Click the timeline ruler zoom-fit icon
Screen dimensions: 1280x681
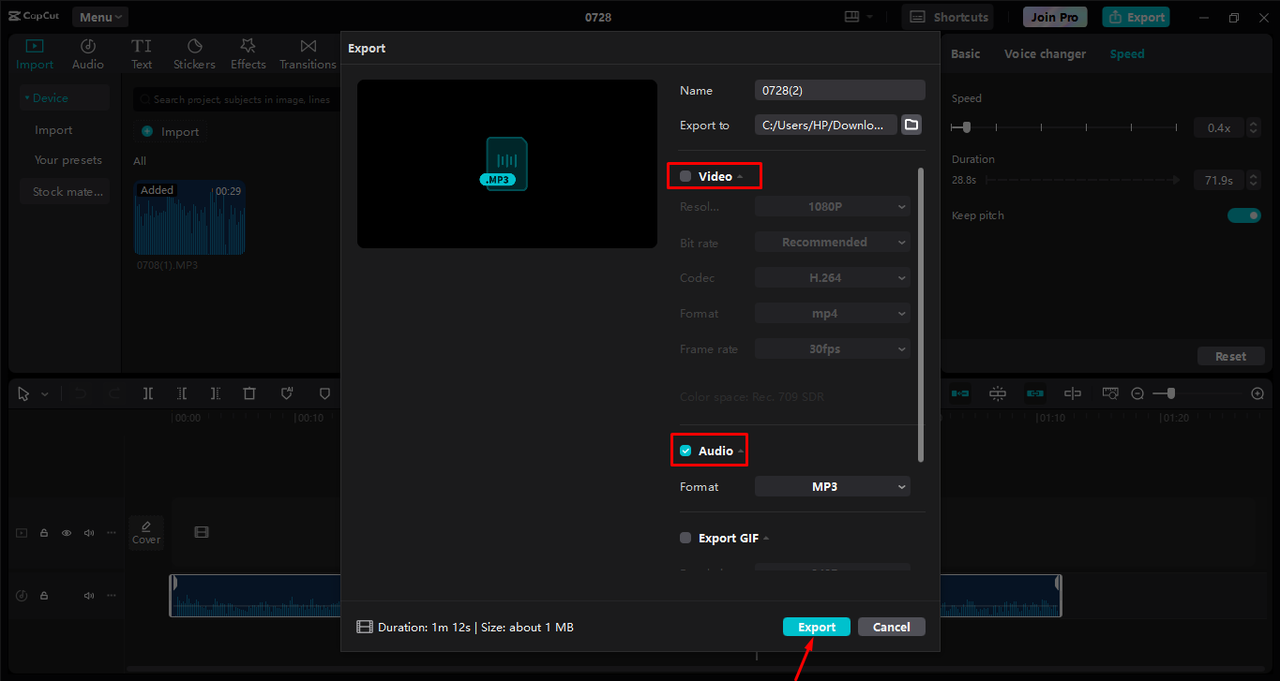pos(1110,394)
